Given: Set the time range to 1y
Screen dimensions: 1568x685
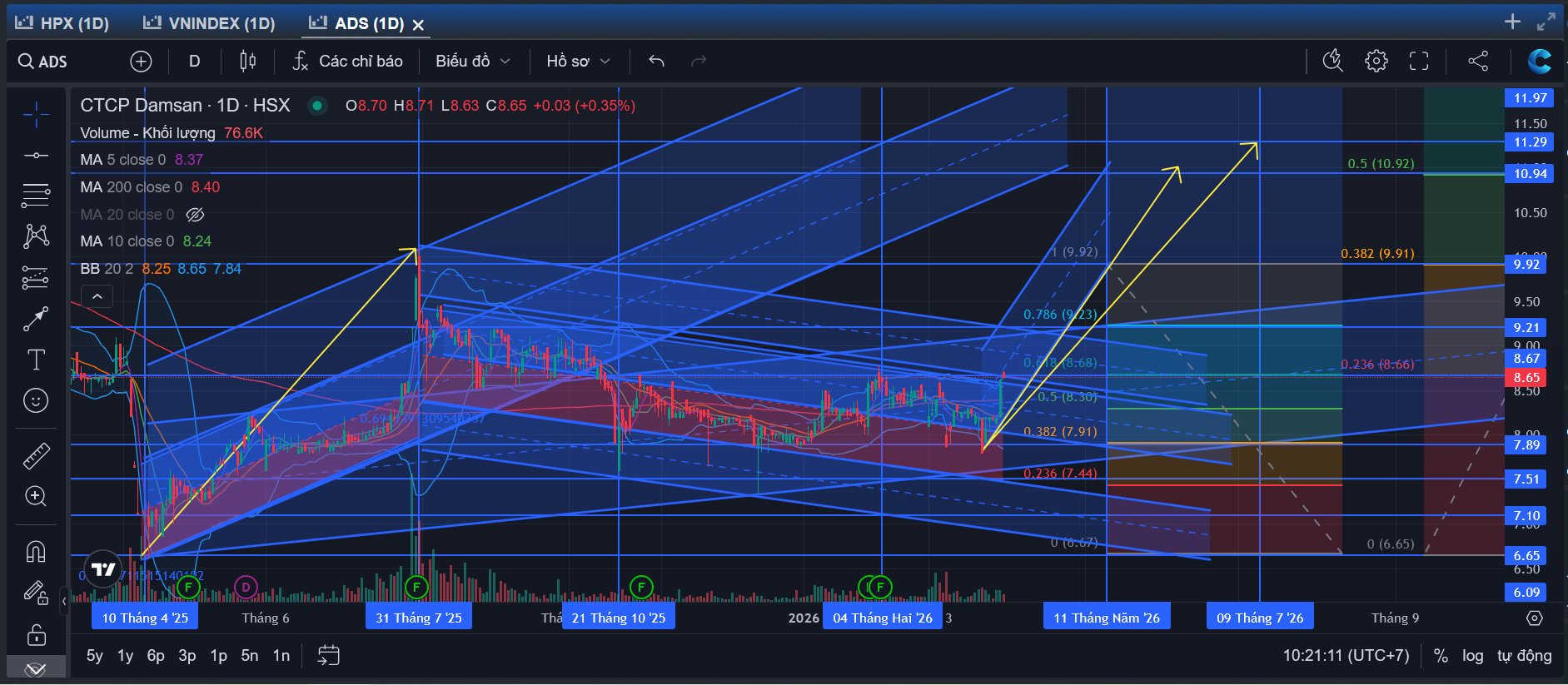Looking at the screenshot, I should click(x=125, y=656).
